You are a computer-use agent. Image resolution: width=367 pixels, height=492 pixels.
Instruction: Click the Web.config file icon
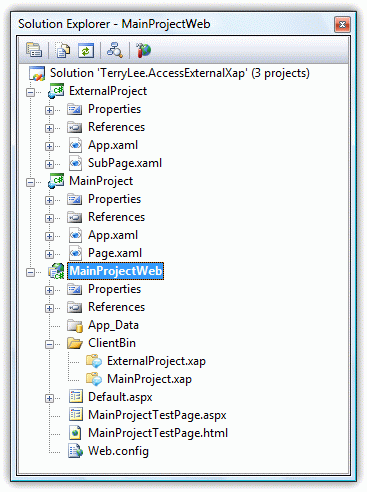point(75,451)
